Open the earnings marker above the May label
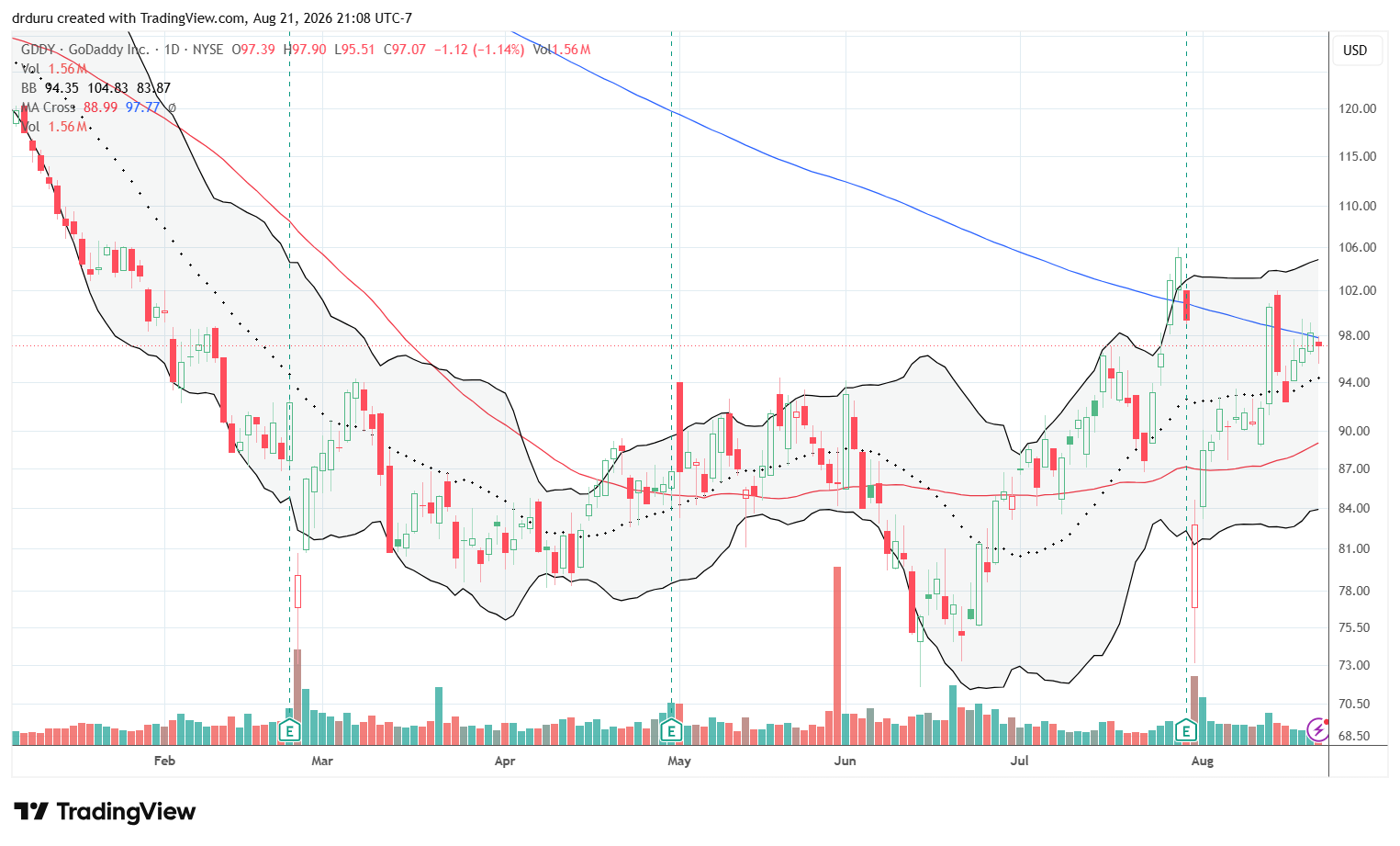The image size is (1400, 846). (x=671, y=731)
